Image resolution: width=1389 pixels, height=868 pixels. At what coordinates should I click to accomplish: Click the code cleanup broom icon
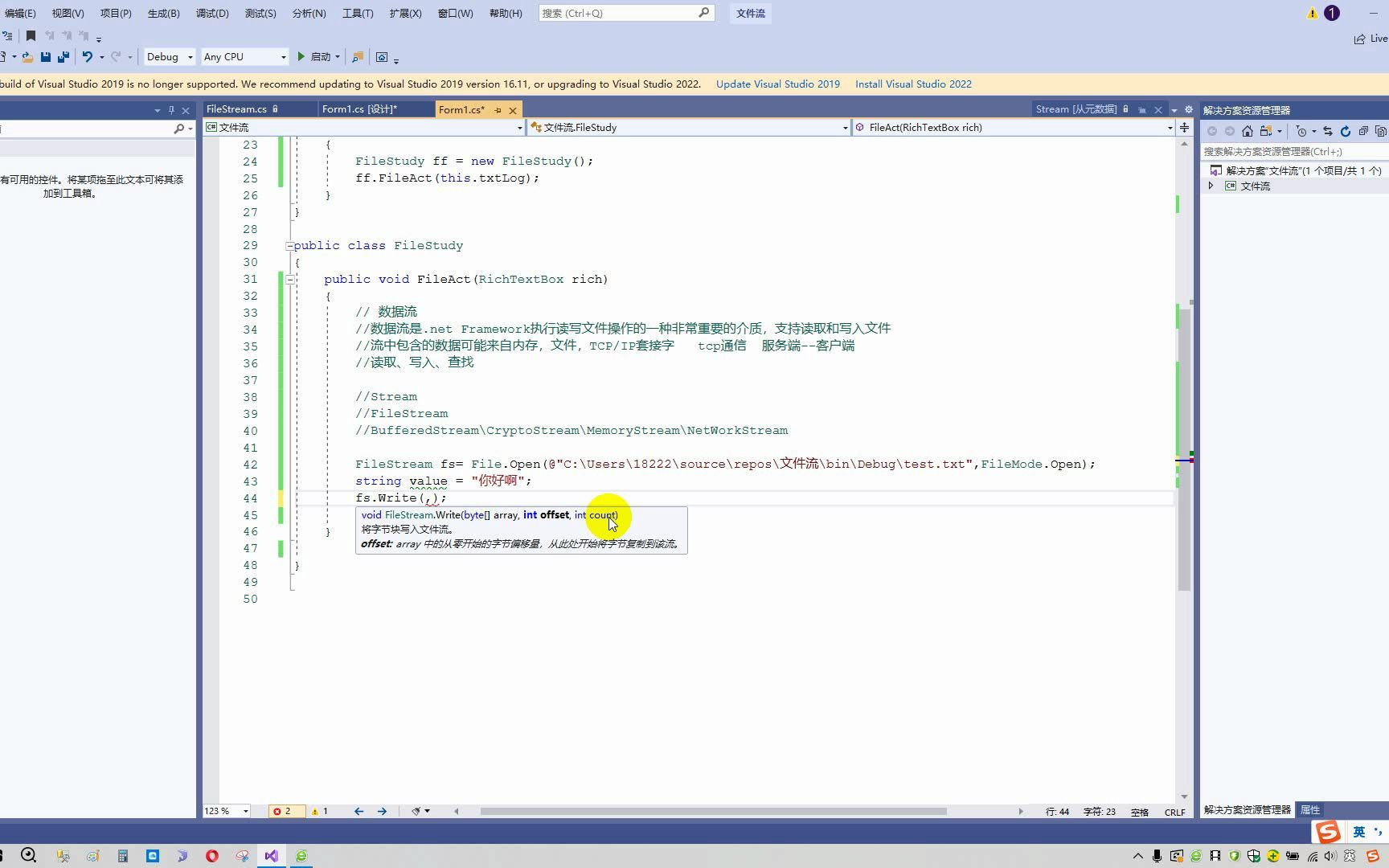[x=416, y=812]
